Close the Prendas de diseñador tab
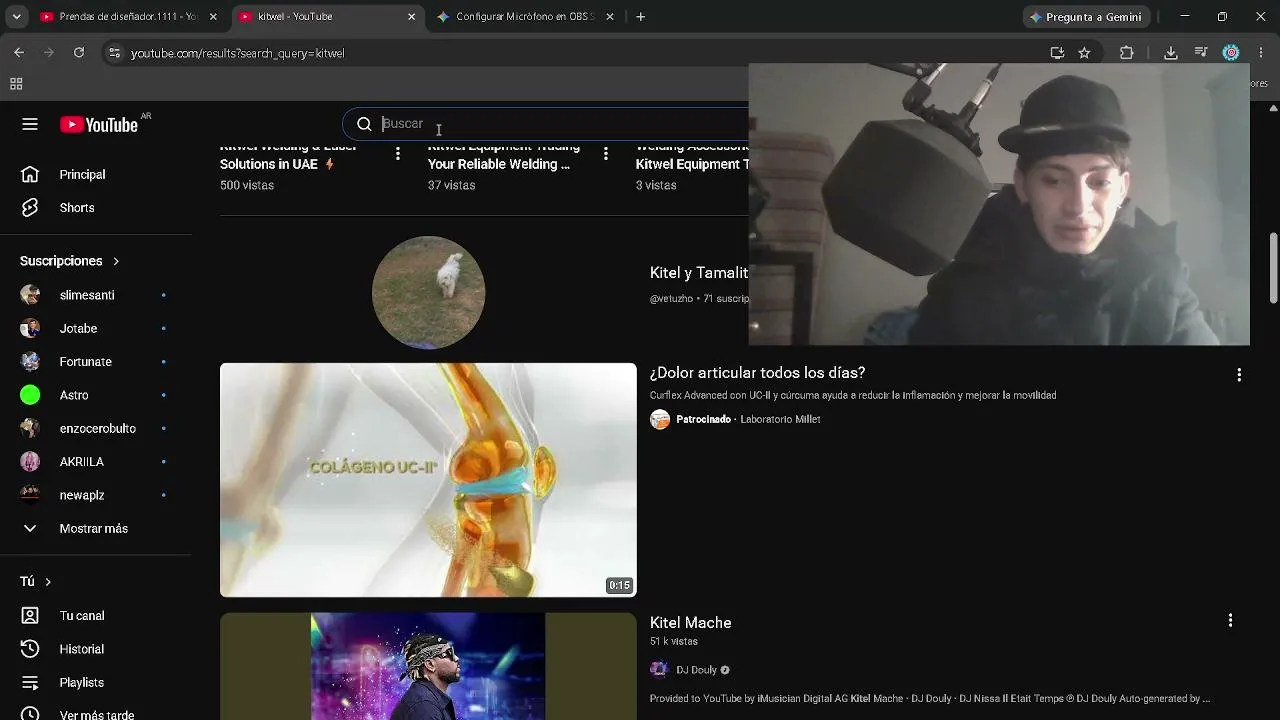 coord(212,17)
